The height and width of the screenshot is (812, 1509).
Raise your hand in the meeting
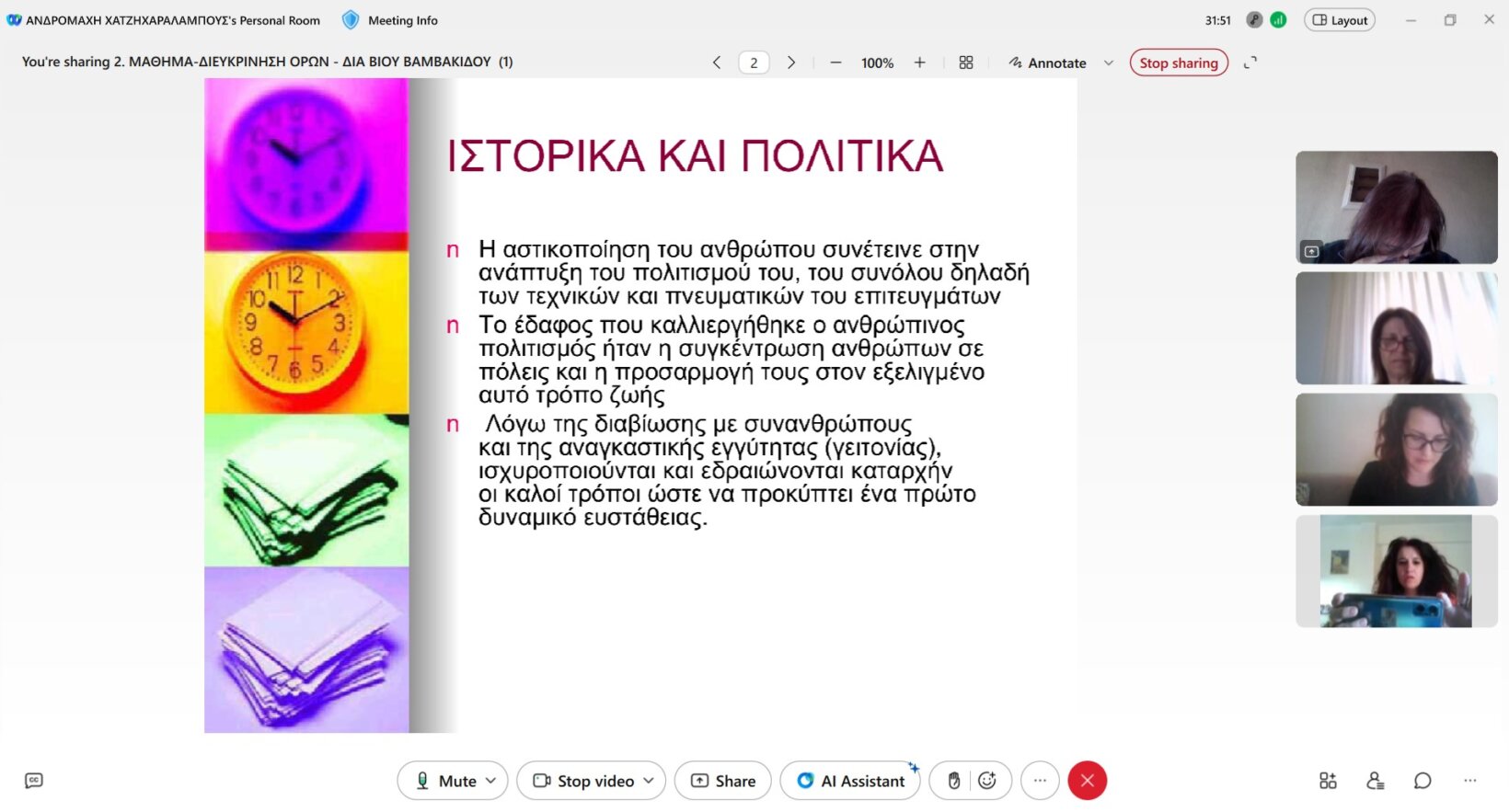tap(953, 781)
